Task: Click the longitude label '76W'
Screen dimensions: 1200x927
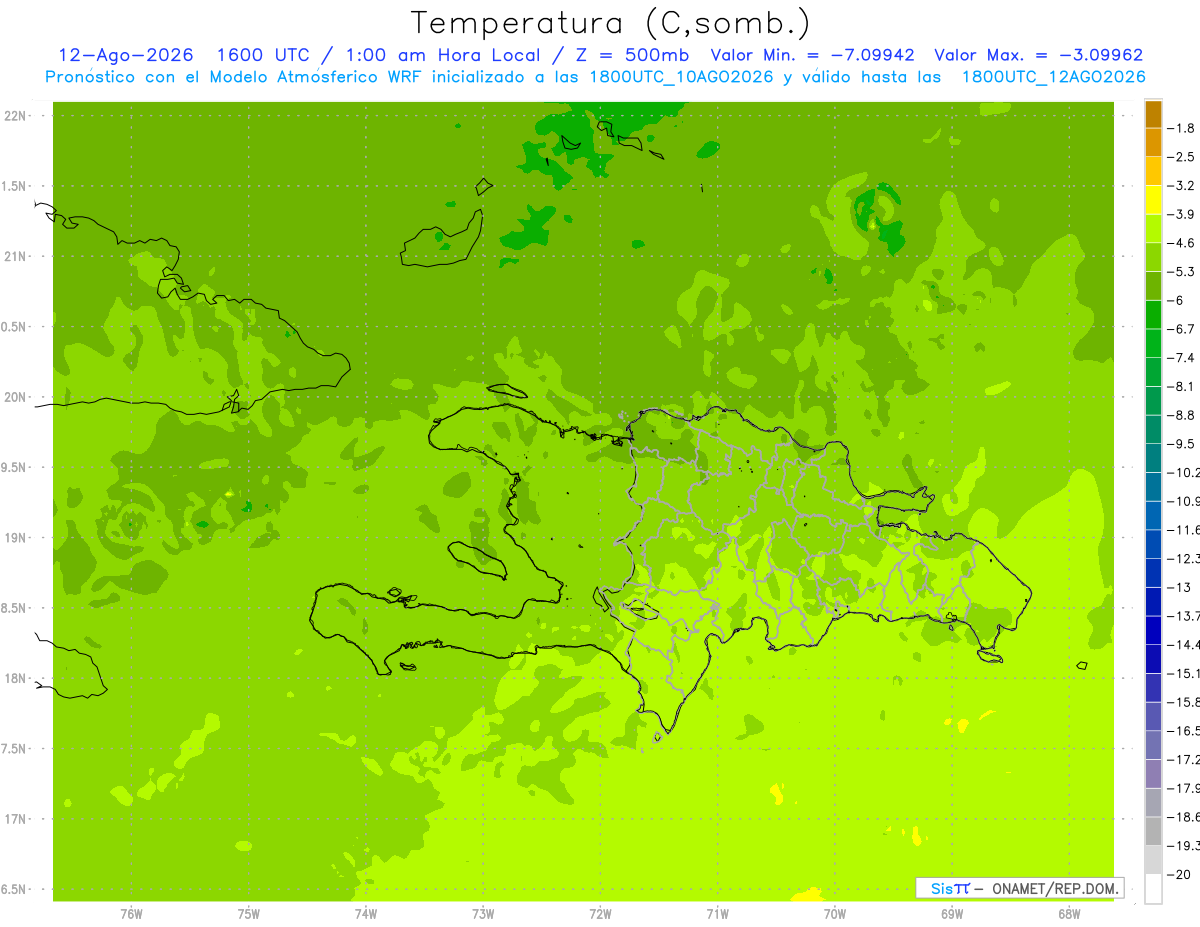Action: click(130, 913)
